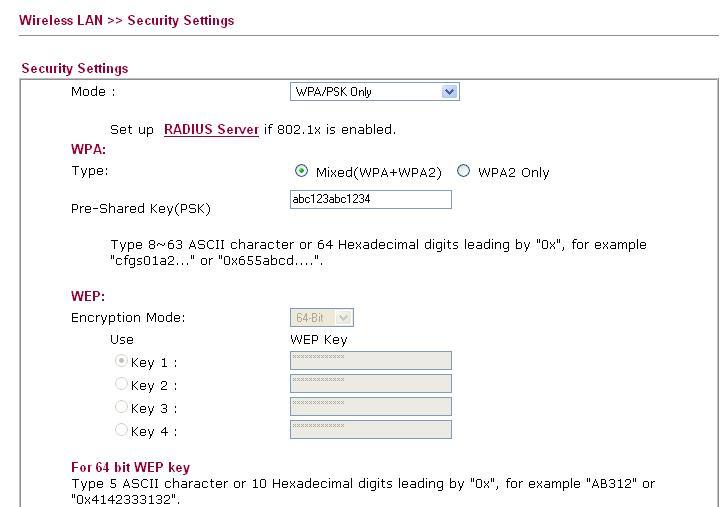Click the WEP Key 2 text field
Viewport: 726px width, 507px height.
click(370, 384)
